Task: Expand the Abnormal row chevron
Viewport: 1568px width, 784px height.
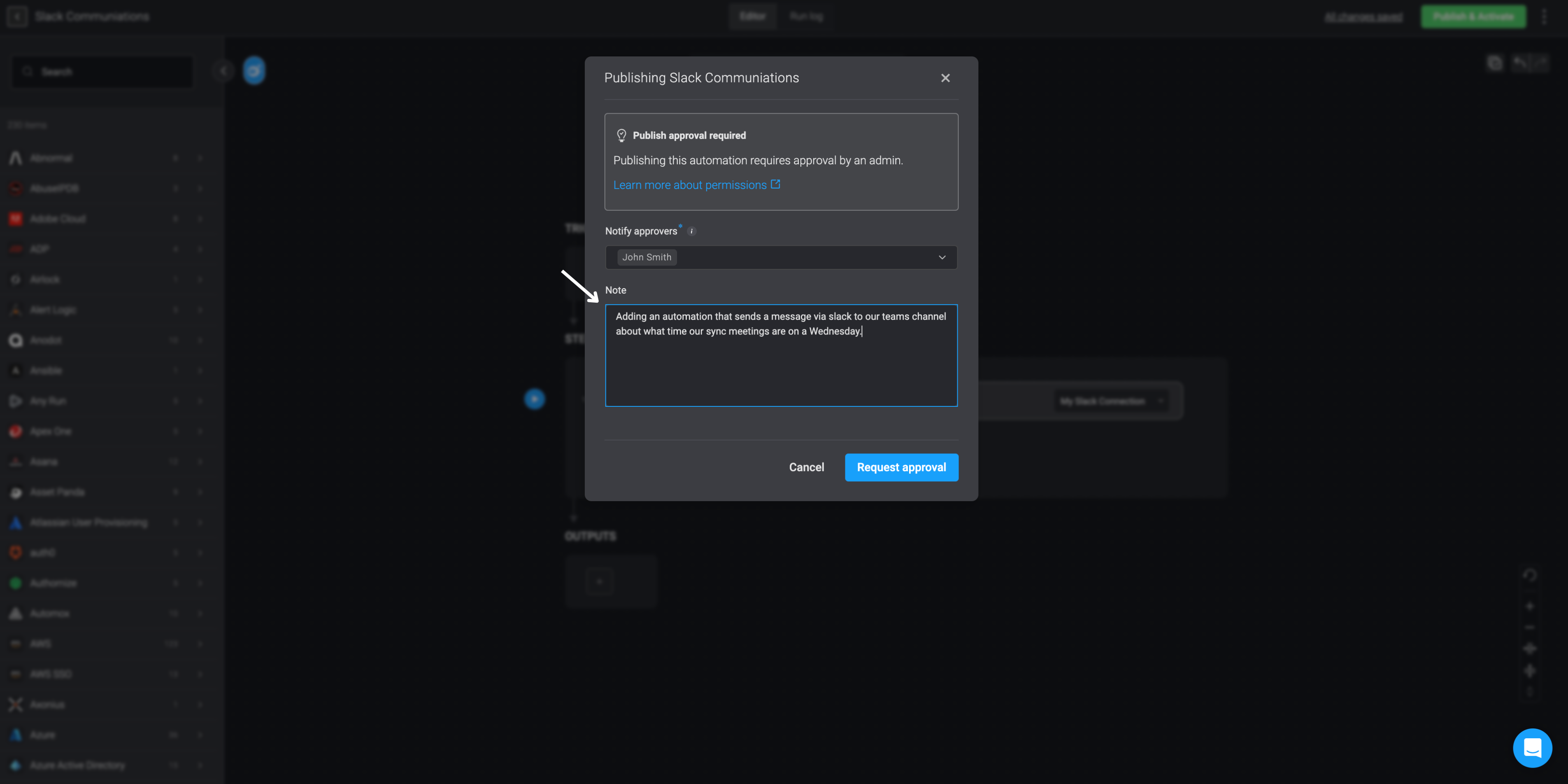Action: 200,159
